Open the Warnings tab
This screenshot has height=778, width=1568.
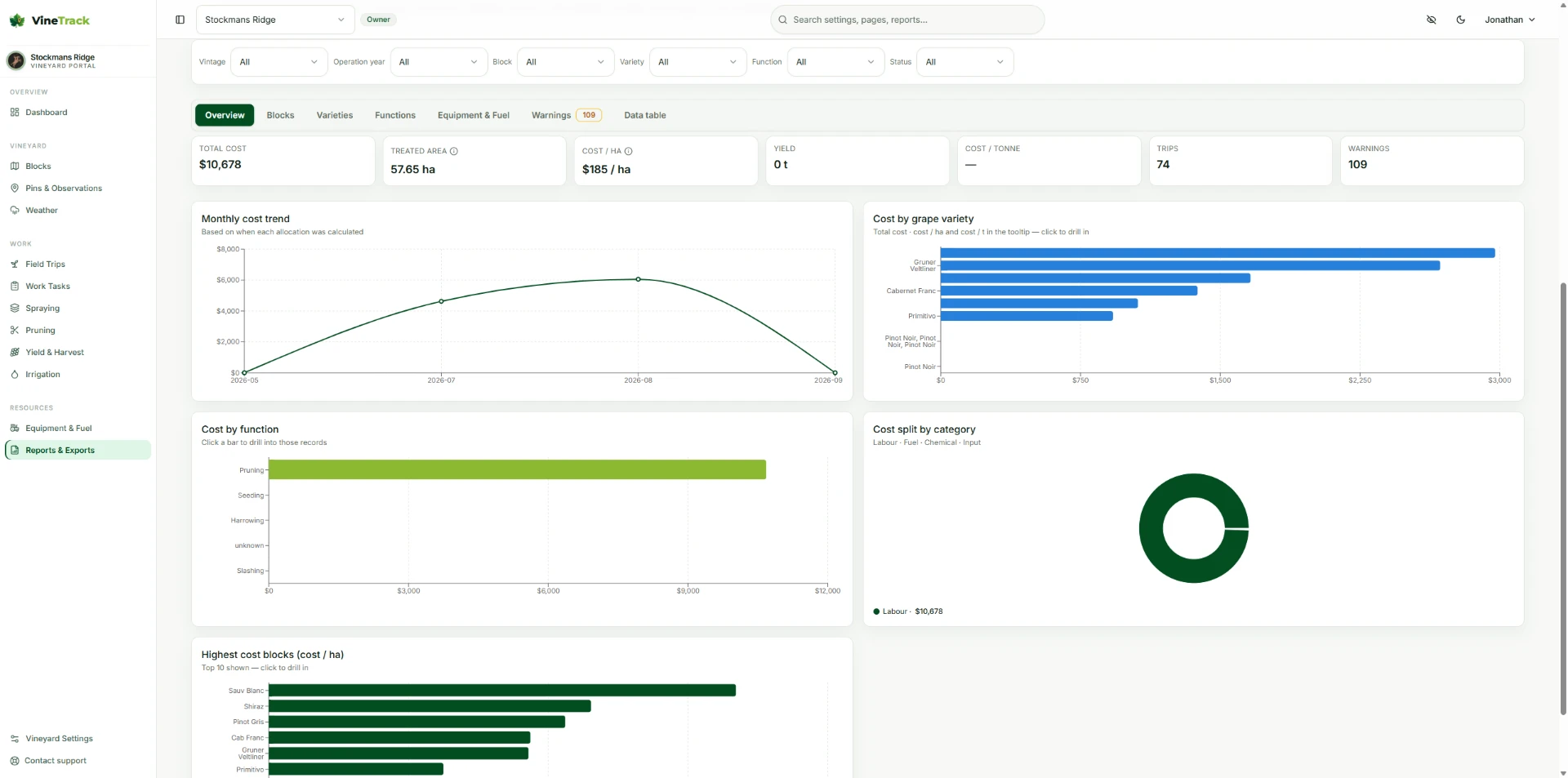click(566, 115)
